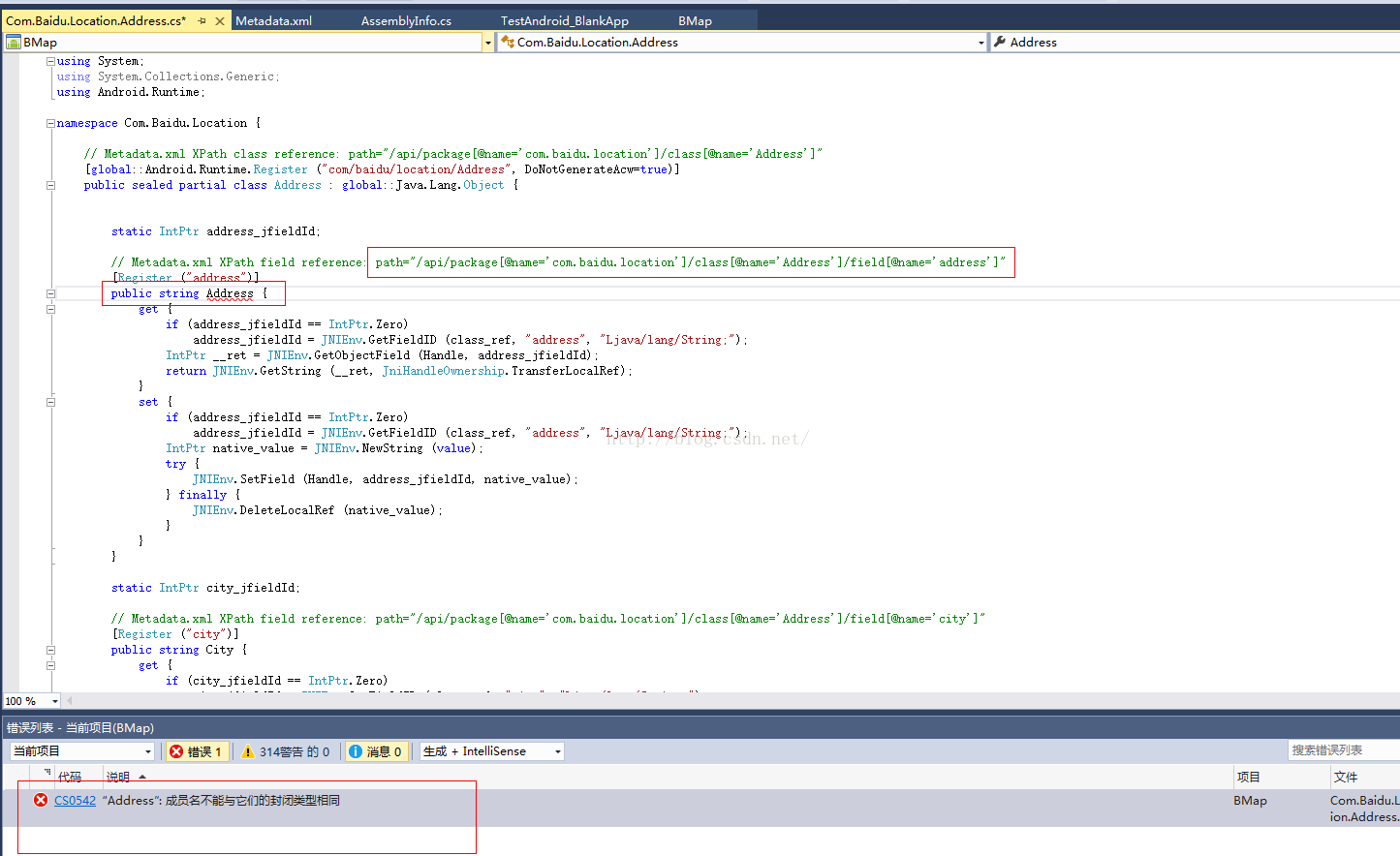This screenshot has width=1400, height=856.
Task: Click the 搜索错误列表 search field
Action: coord(1342,750)
